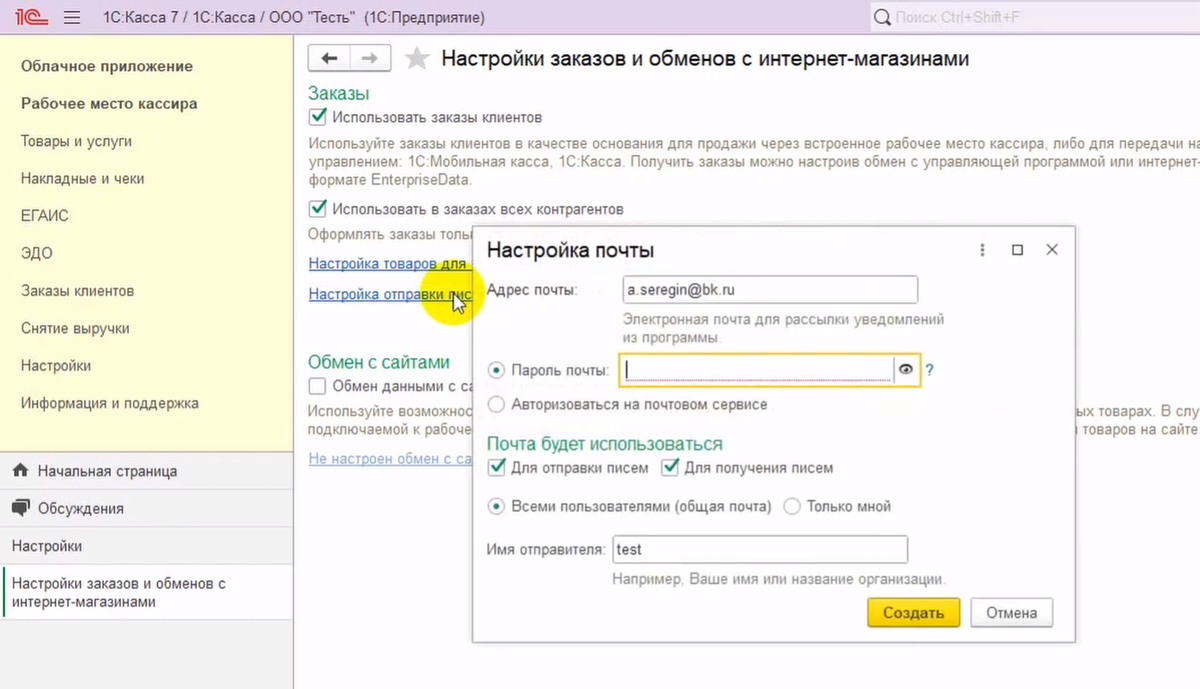Reveal the password with the eye icon
This screenshot has width=1200, height=689.
(906, 369)
